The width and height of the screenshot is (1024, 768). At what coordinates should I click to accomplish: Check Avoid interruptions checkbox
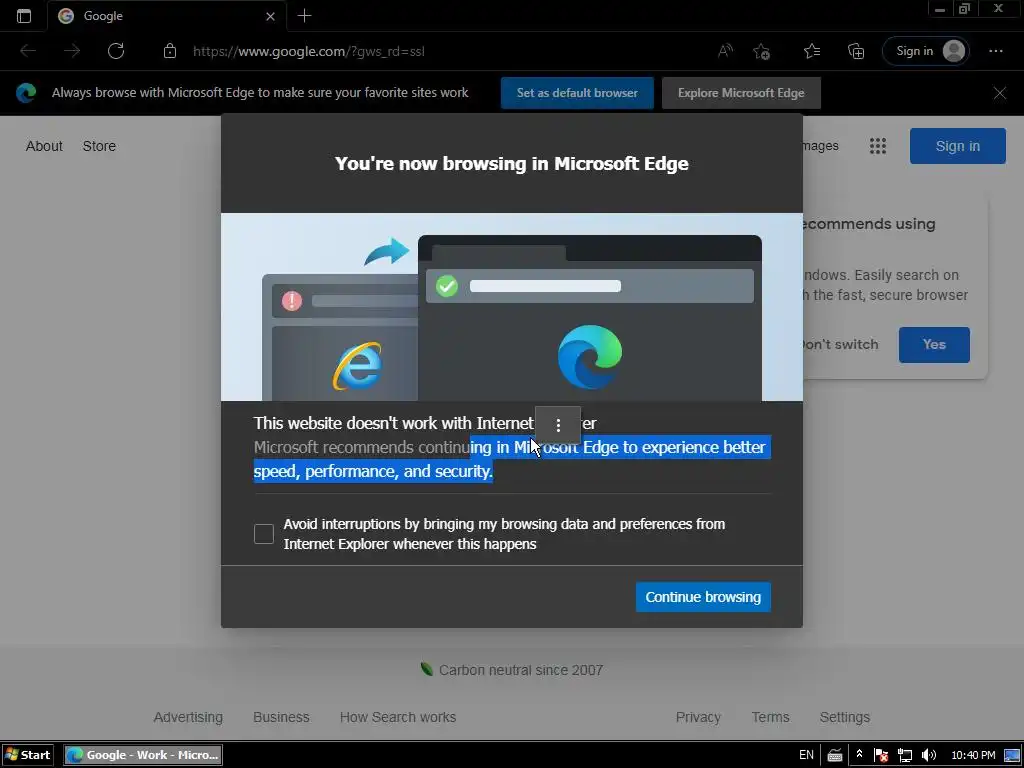pos(264,534)
